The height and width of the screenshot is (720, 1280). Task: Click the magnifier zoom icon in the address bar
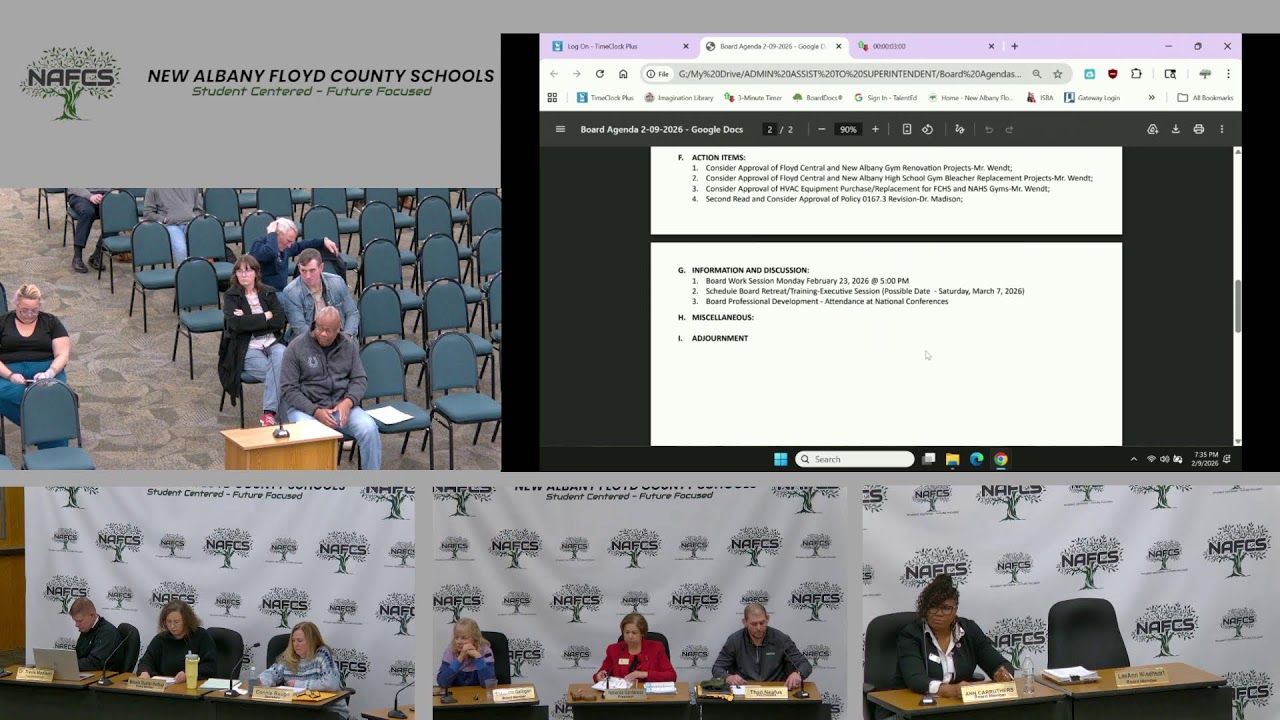[x=1036, y=74]
